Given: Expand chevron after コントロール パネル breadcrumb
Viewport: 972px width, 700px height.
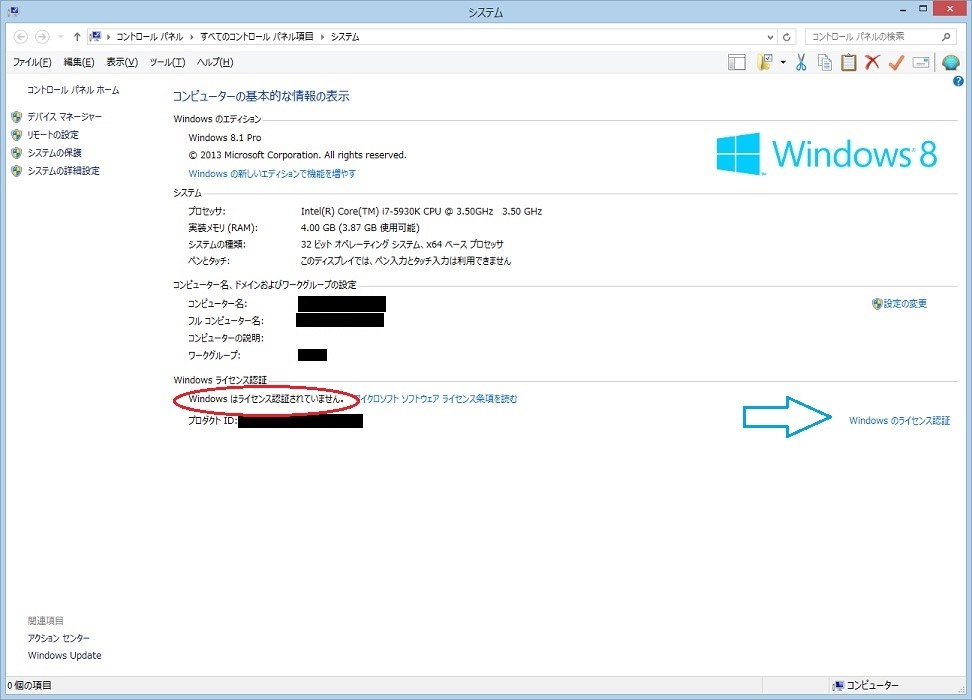Looking at the screenshot, I should 192,37.
